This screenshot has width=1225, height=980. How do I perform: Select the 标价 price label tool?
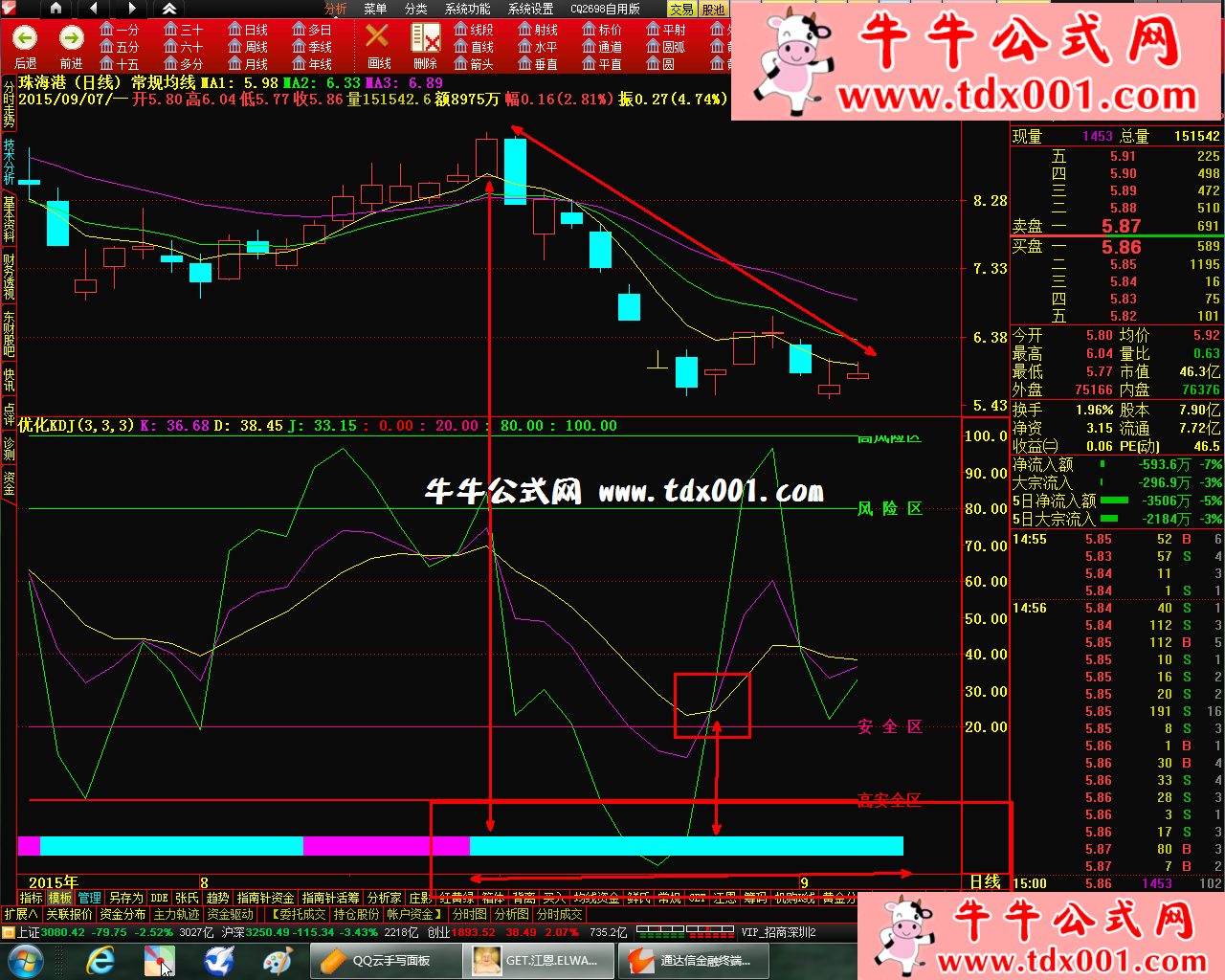pos(602,30)
